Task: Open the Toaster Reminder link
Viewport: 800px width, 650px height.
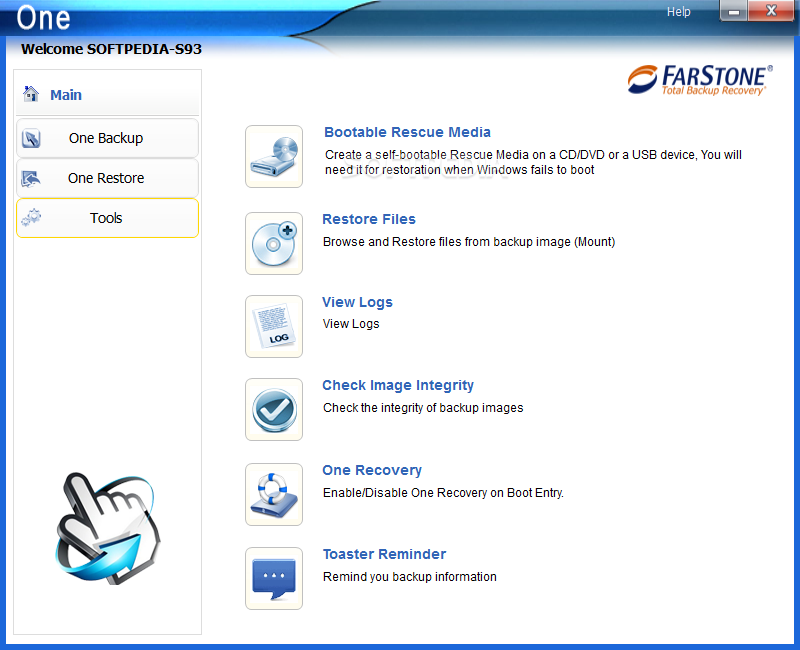Action: click(x=384, y=554)
